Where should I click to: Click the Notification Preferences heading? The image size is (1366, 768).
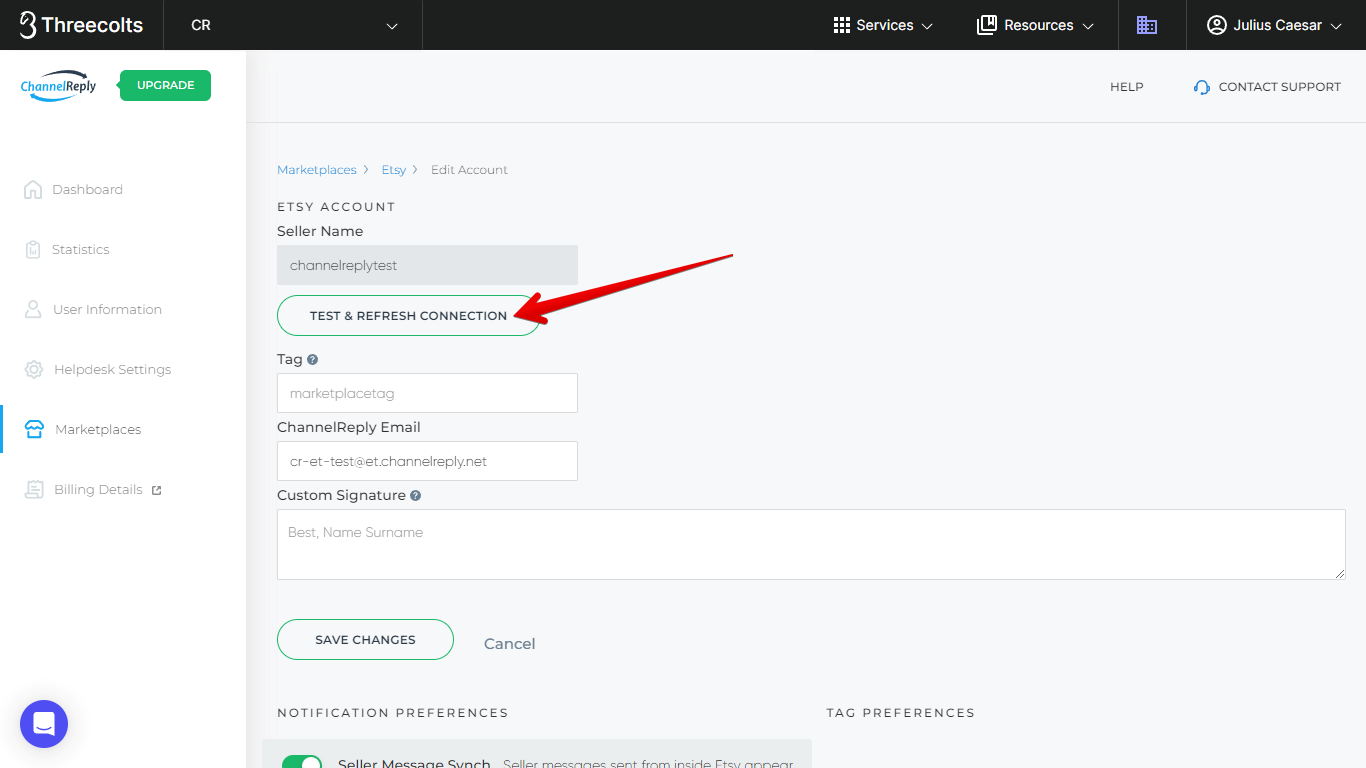point(393,713)
